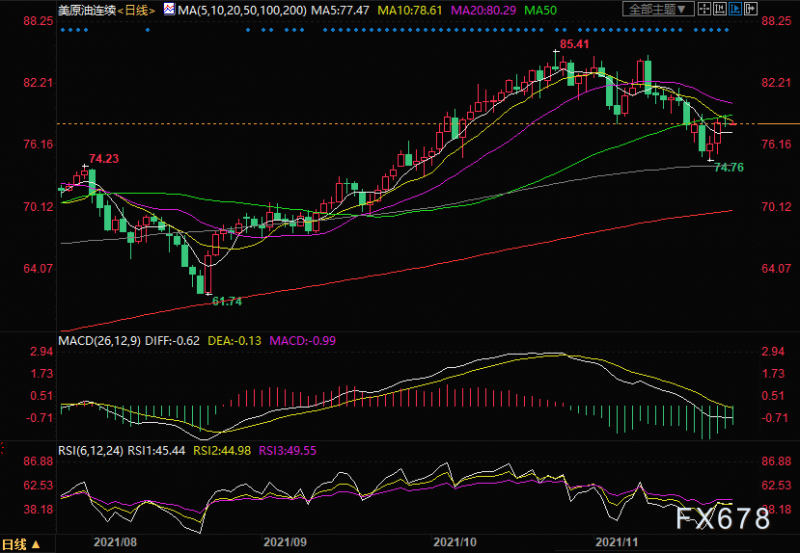The width and height of the screenshot is (800, 553).
Task: Click the 61.74 low price marker
Action: click(x=227, y=301)
